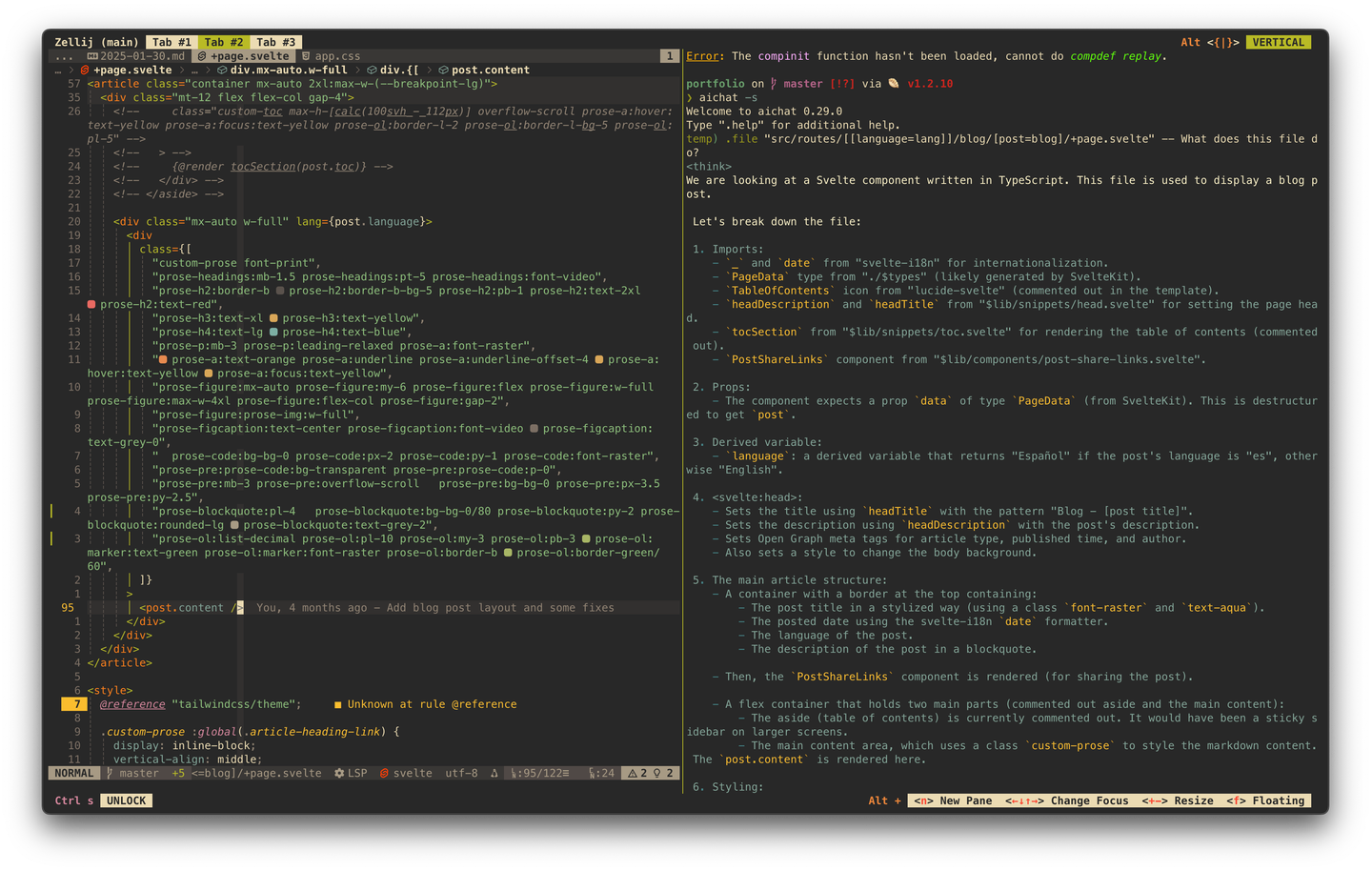Click the CSS icon next to app.css
The height and width of the screenshot is (871, 1372).
(x=306, y=55)
